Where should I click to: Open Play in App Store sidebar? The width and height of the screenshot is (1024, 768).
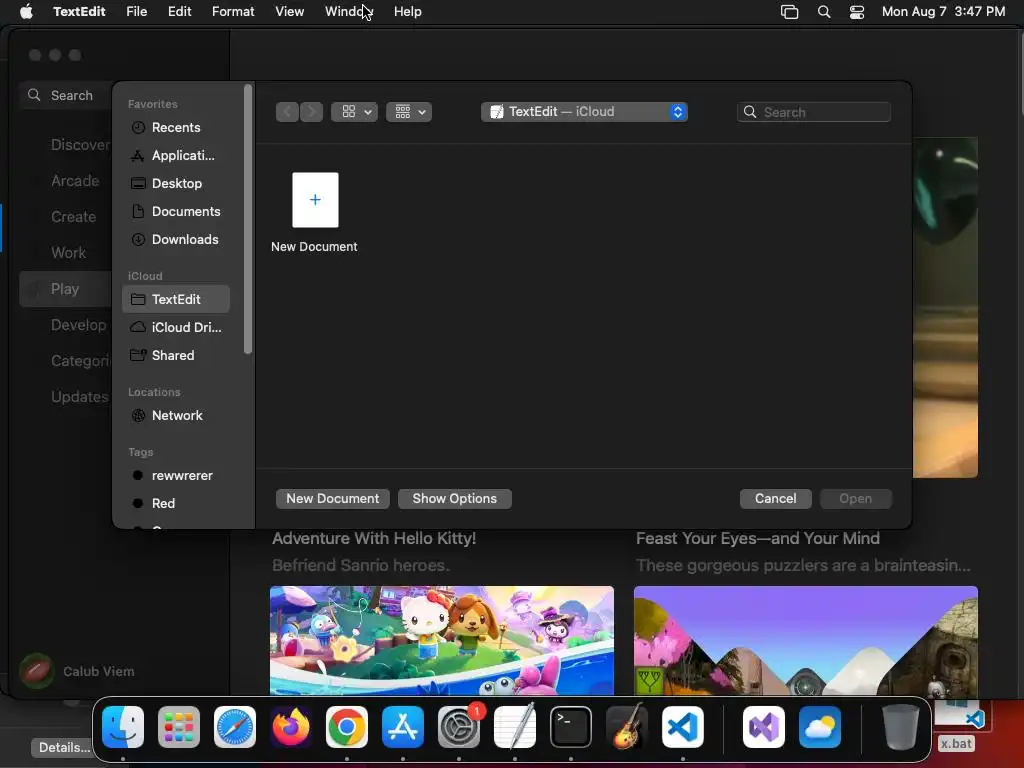[65, 289]
